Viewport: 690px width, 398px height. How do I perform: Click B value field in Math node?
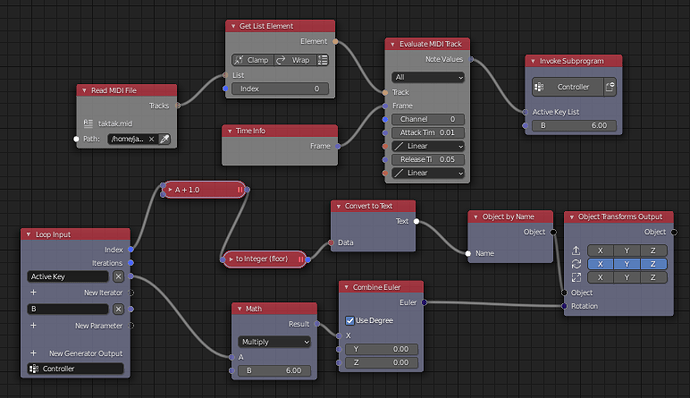coord(275,371)
